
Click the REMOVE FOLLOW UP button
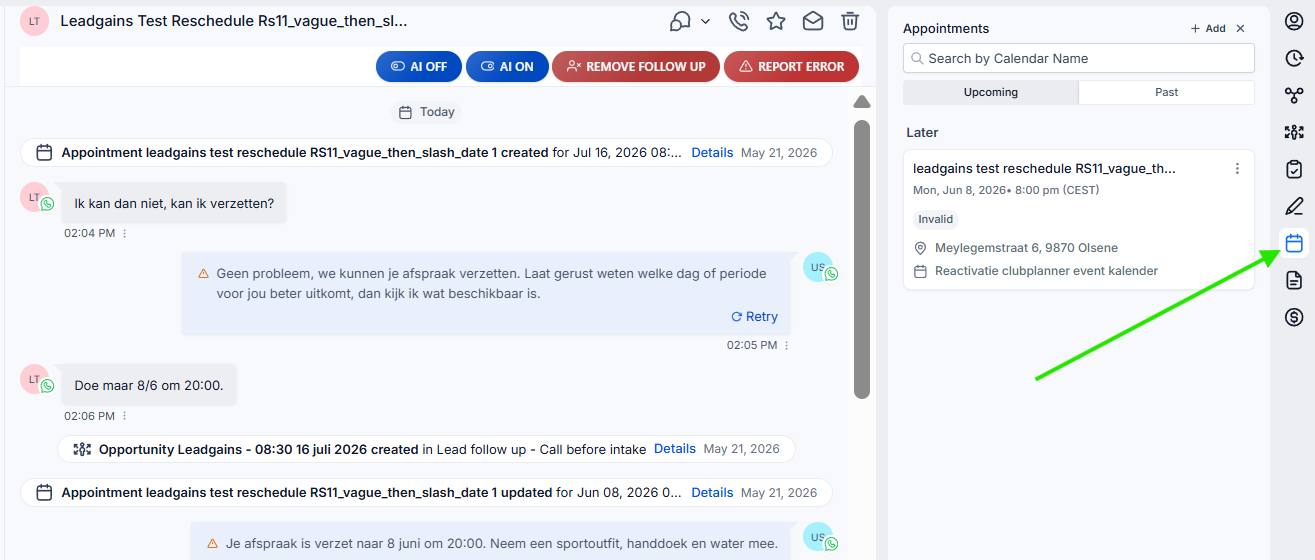coord(636,67)
